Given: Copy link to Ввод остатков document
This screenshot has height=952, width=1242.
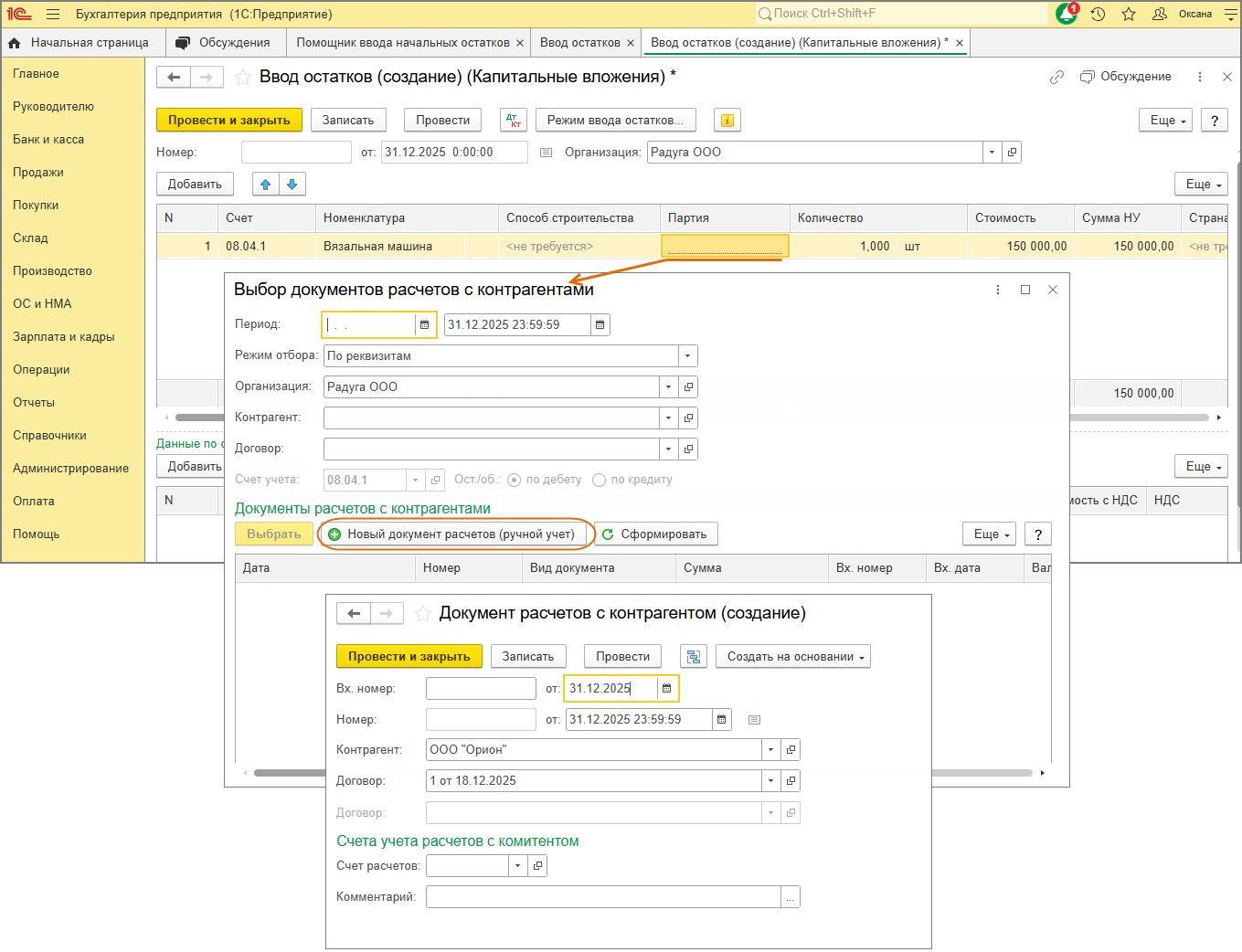Looking at the screenshot, I should point(1056,77).
